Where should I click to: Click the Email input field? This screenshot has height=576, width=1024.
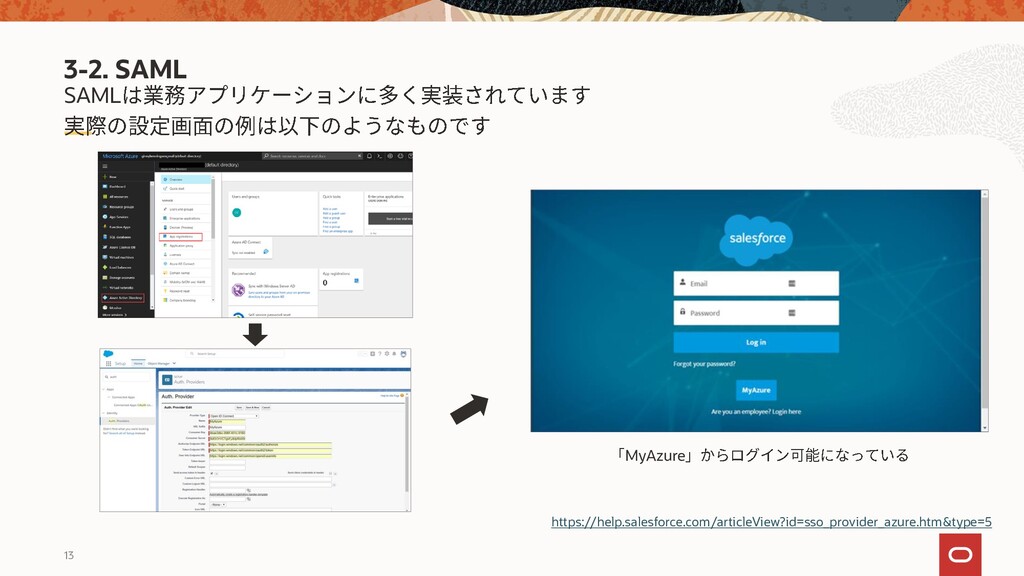point(756,283)
